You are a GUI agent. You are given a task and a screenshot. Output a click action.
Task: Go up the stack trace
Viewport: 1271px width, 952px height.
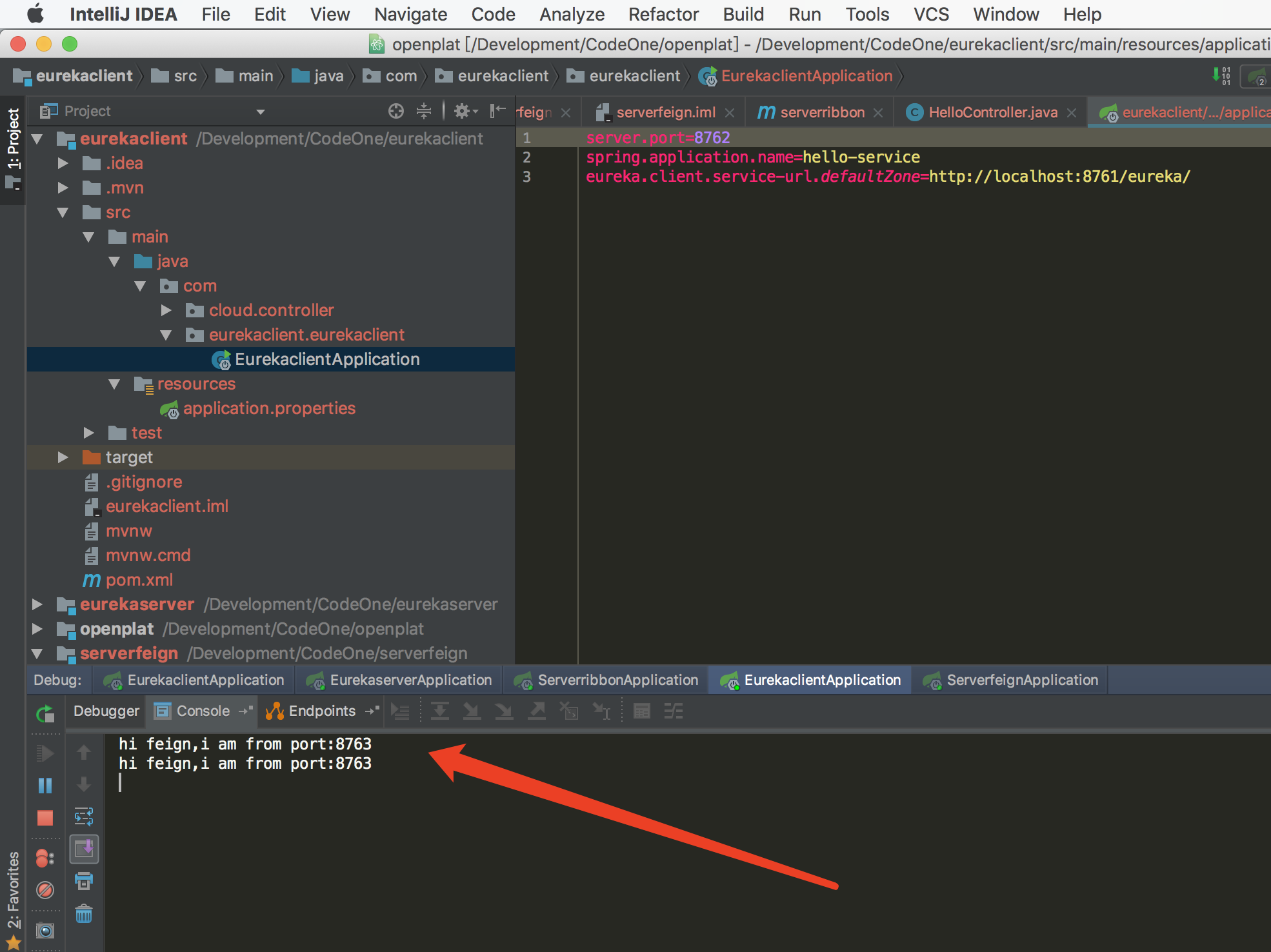pos(84,752)
